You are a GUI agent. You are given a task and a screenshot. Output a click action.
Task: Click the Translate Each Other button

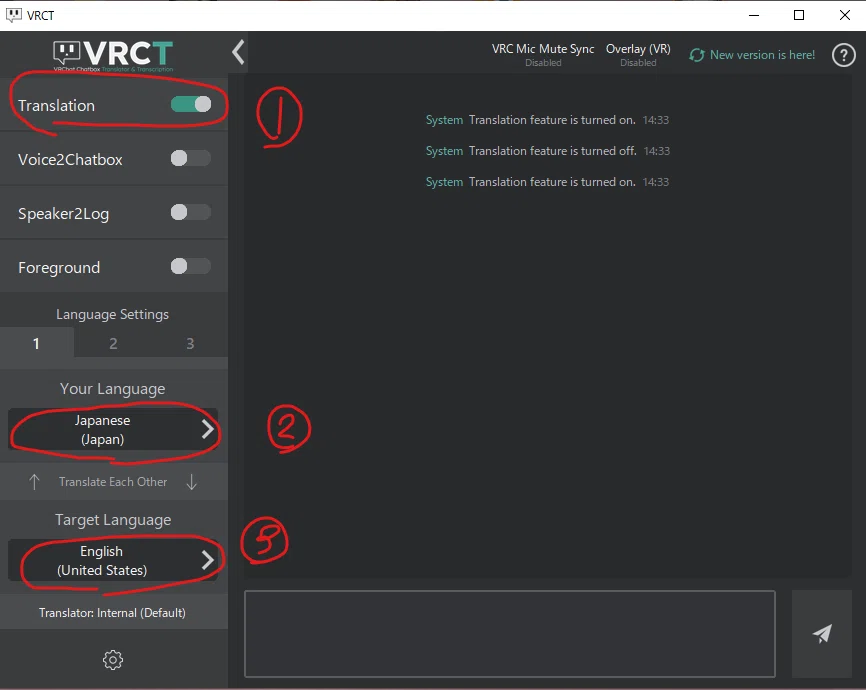pos(113,482)
